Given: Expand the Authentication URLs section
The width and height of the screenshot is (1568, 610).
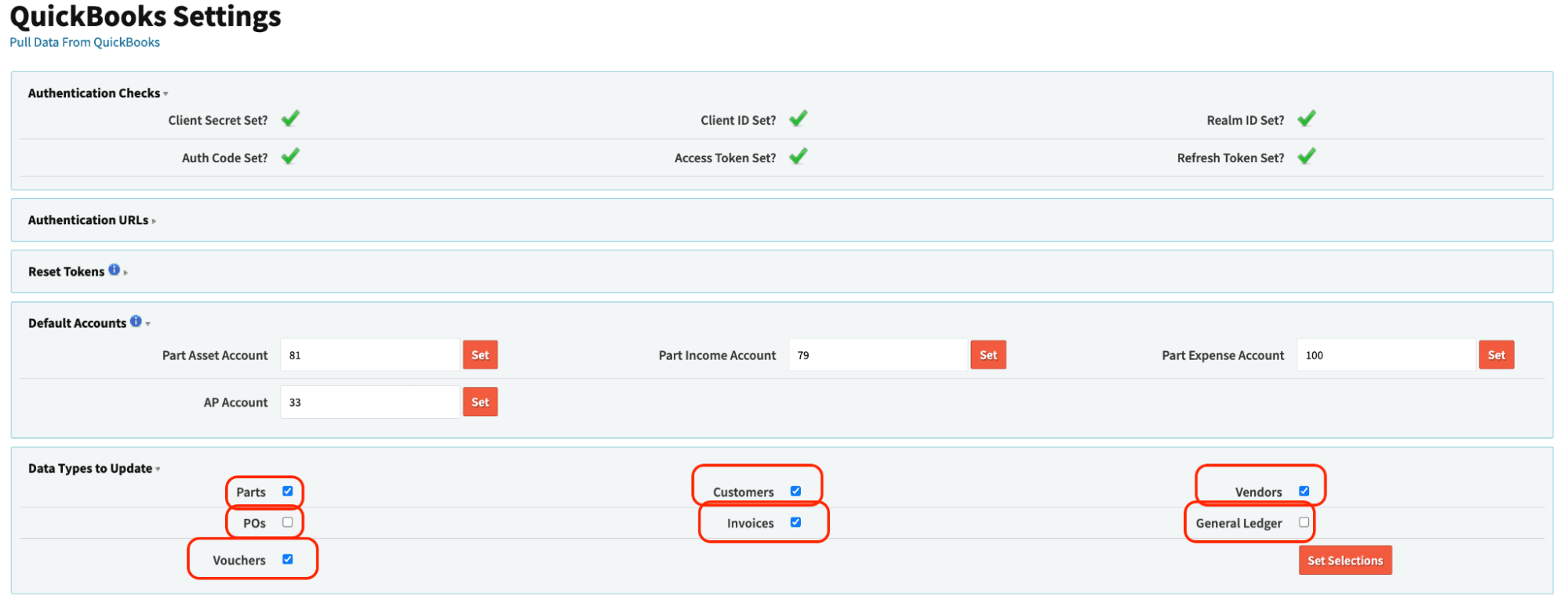Looking at the screenshot, I should pos(88,220).
